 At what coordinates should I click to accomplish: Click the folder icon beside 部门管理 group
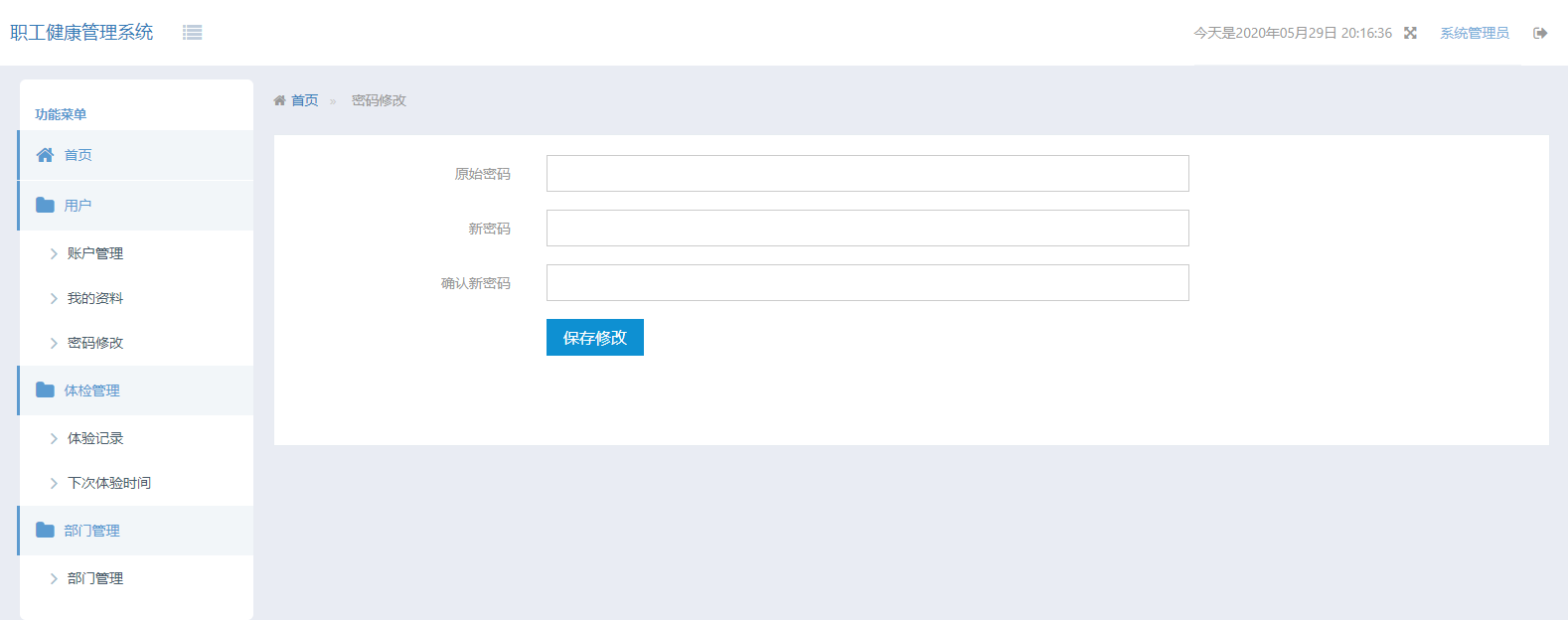click(x=45, y=530)
